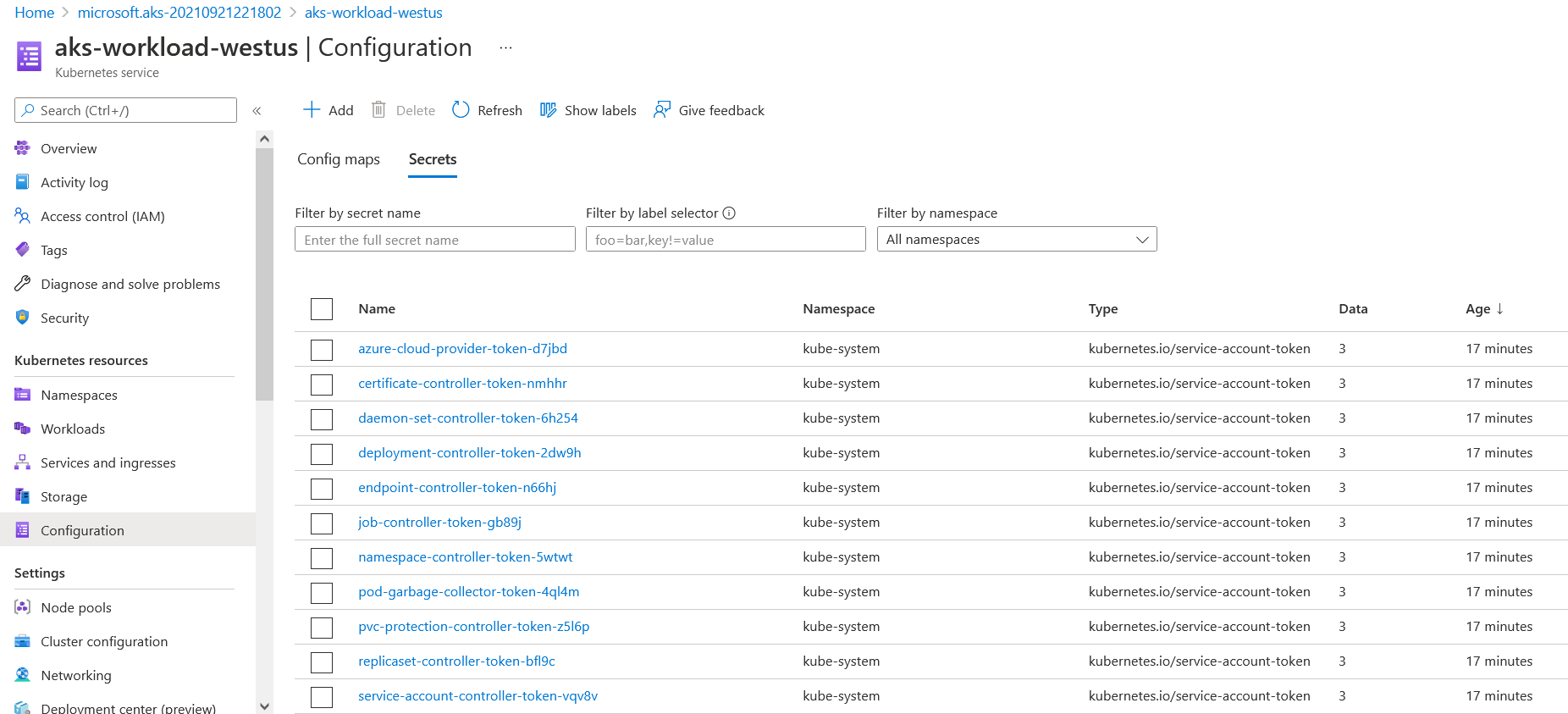Screen dimensions: 1568x714
Task: Click the Activity log sidebar icon
Action: [23, 182]
